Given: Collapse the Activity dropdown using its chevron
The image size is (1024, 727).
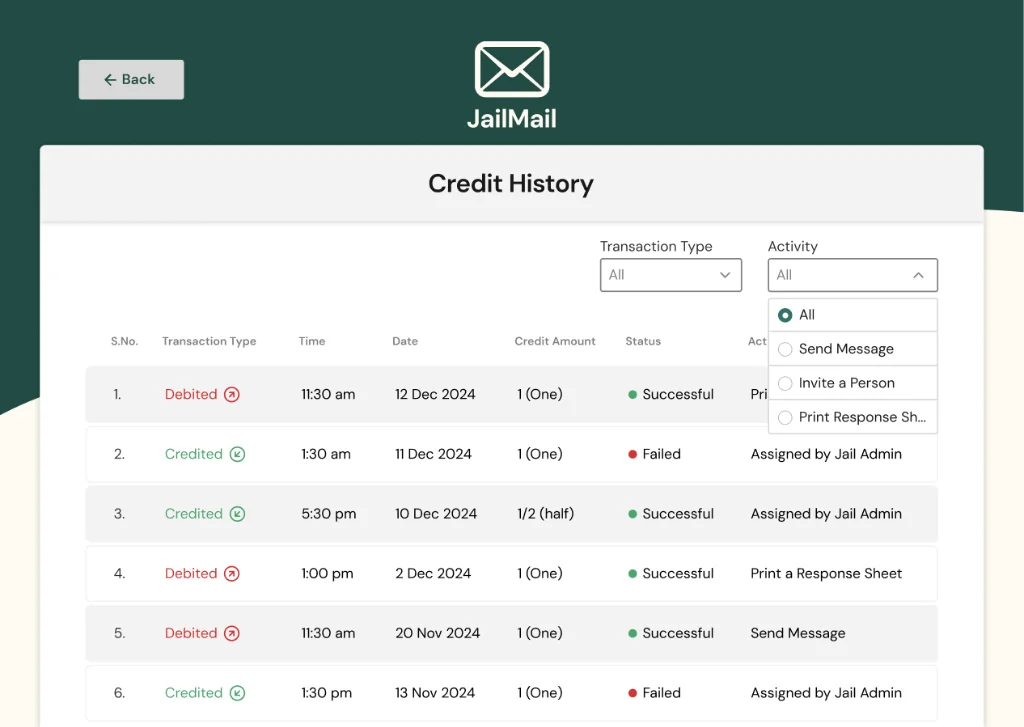Looking at the screenshot, I should pos(918,275).
